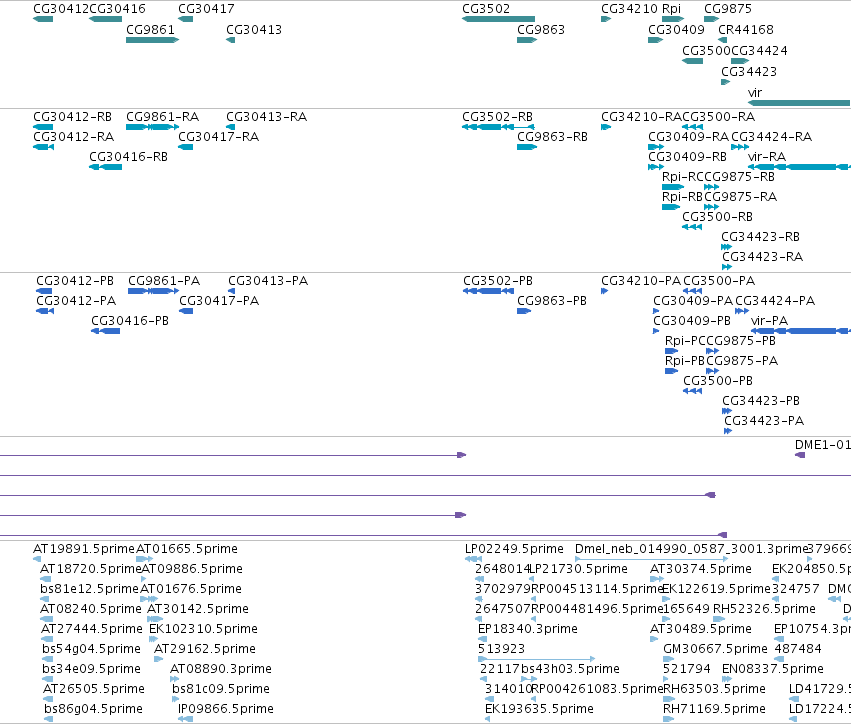The width and height of the screenshot is (851, 724).
Task: Select protein CG30416-PB
Action: click(130, 321)
